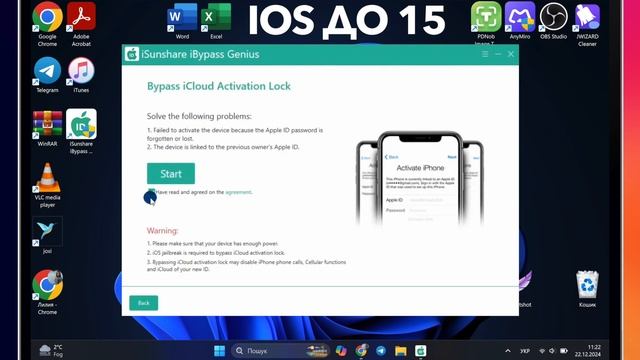Open AnyMiro desktop shortcut
The image size is (640, 360).
tap(520, 21)
